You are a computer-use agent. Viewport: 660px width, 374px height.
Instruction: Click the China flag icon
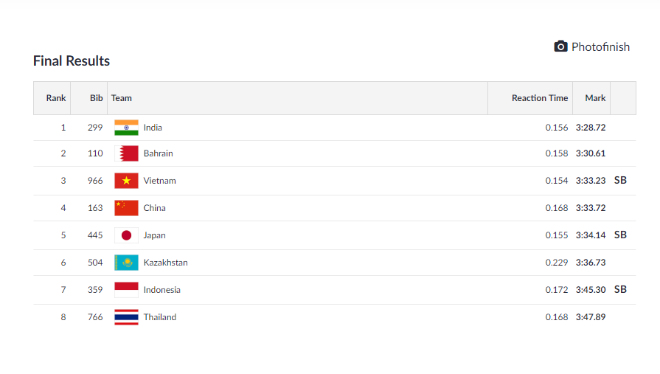pos(126,208)
